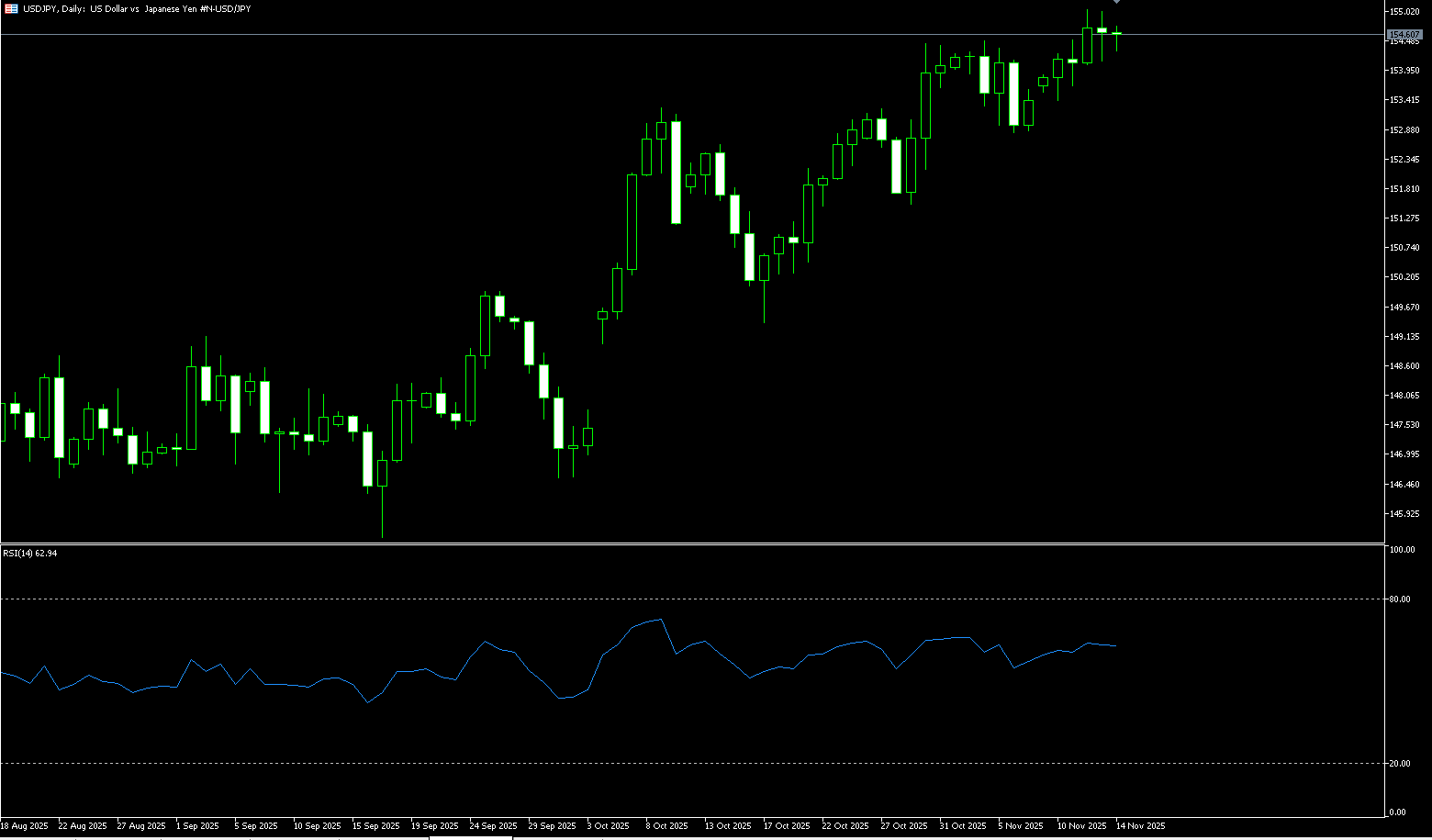Screen dimensions: 1432x840
Task: Click the USDJPY Daily chart title text
Action: (x=137, y=8)
